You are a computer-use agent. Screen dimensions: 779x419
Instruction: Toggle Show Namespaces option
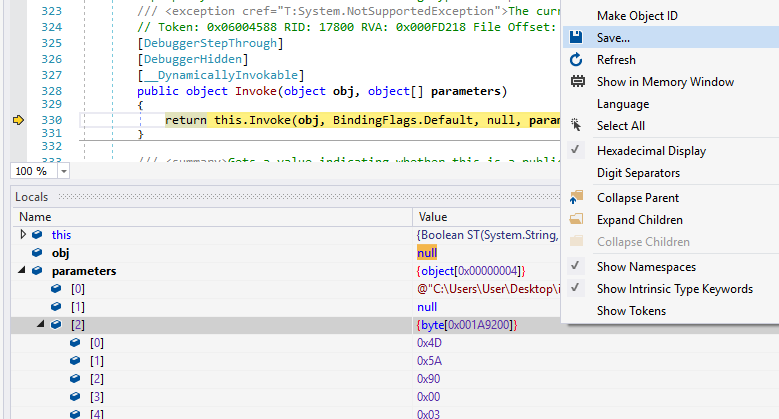pos(646,267)
